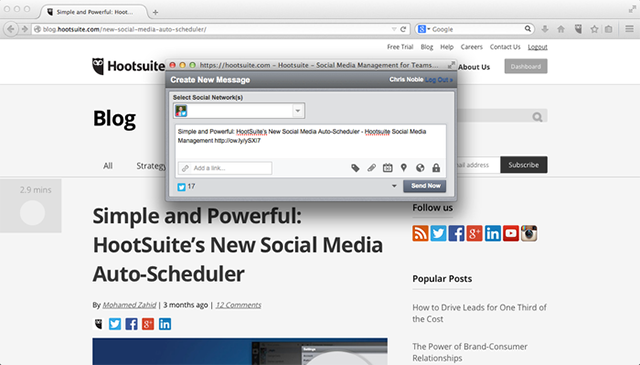This screenshot has height=365, width=640.
Task: Open the browser bookmarks list icon
Action: 609,29
